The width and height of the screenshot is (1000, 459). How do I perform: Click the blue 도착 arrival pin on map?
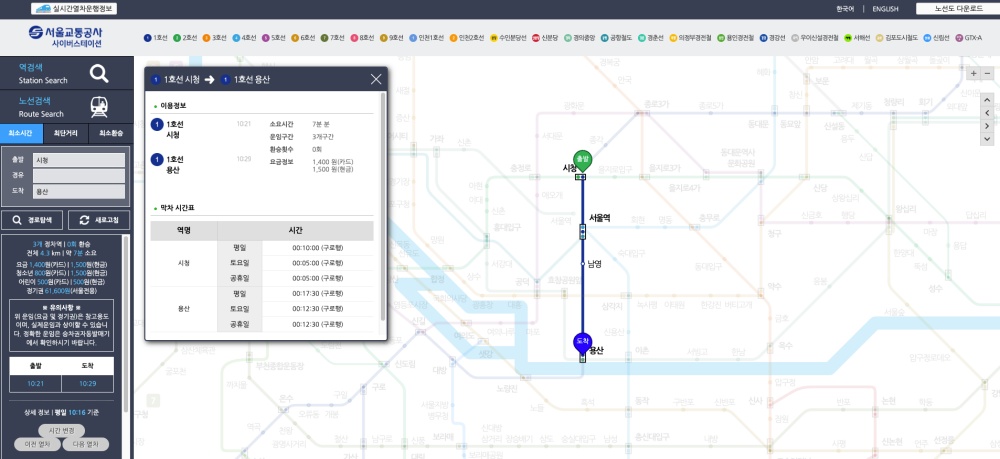[x=582, y=344]
